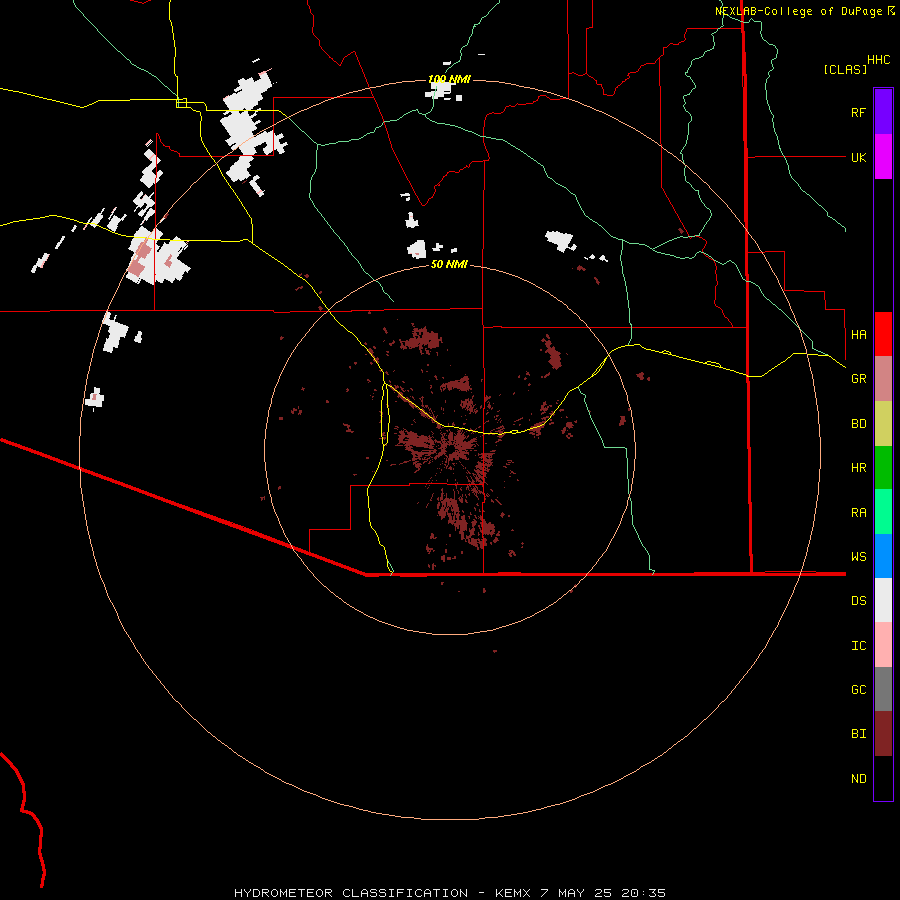900x900 pixels.
Task: Click the ND legend label
Action: [858, 779]
